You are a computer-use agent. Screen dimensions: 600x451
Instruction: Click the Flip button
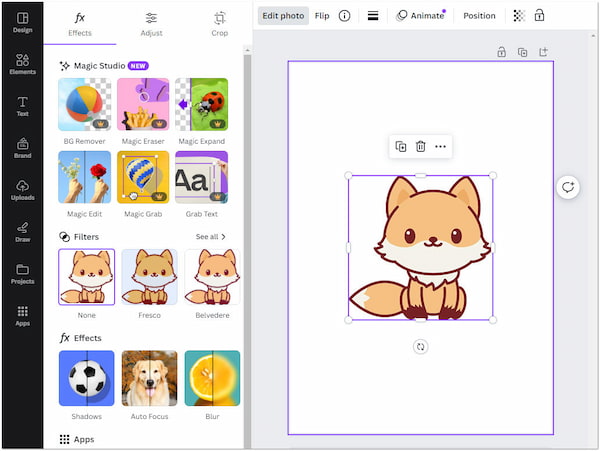(322, 16)
